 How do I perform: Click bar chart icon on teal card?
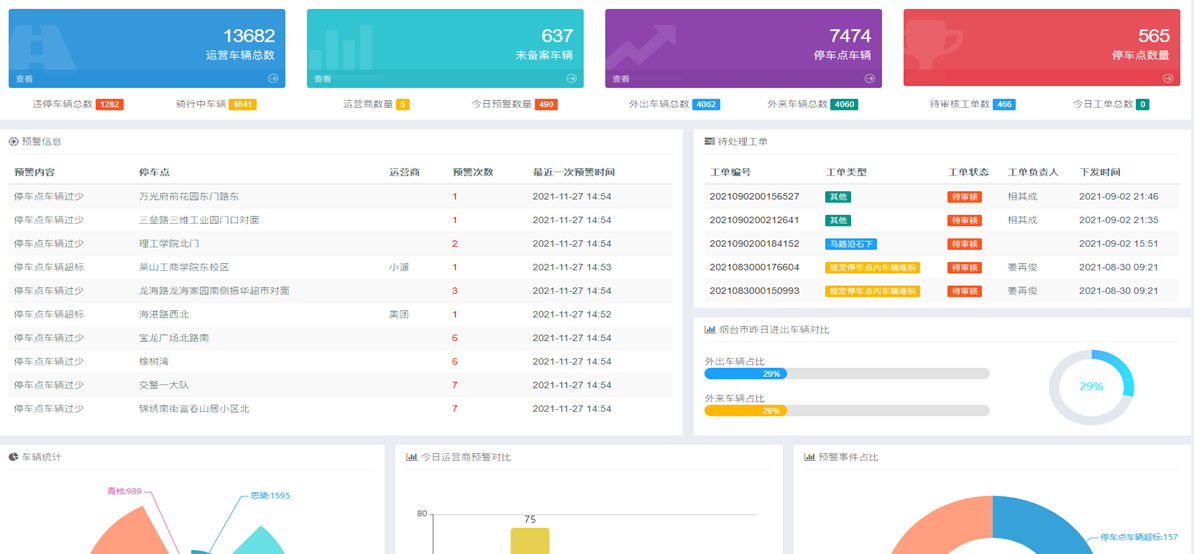point(342,49)
